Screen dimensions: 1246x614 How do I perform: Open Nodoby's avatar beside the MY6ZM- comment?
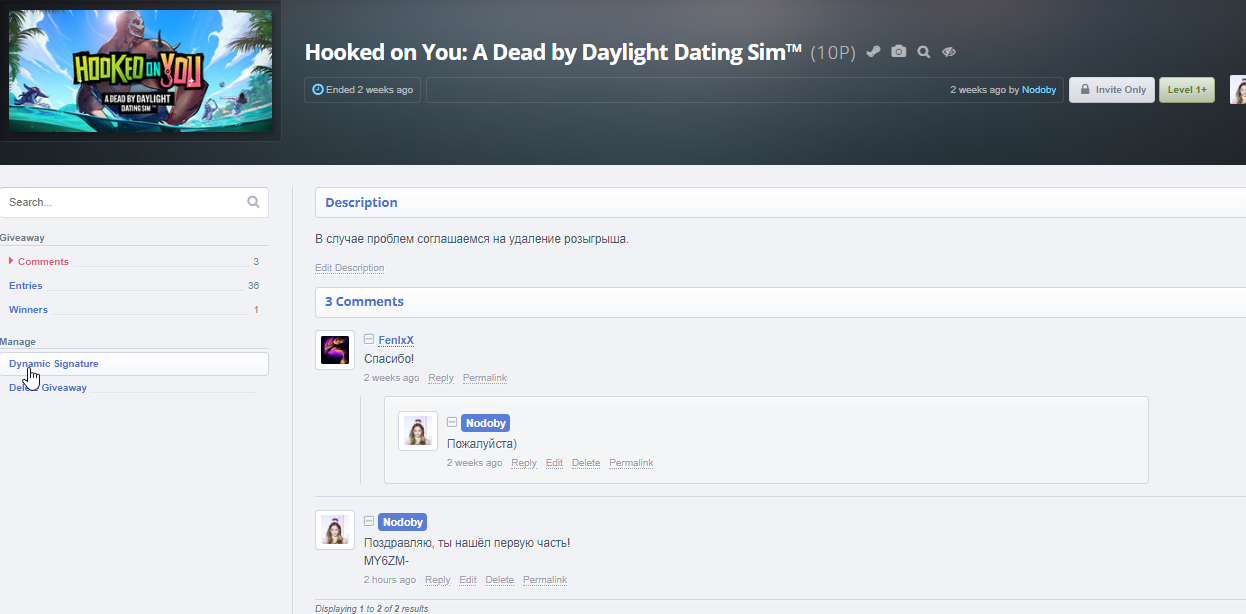335,530
